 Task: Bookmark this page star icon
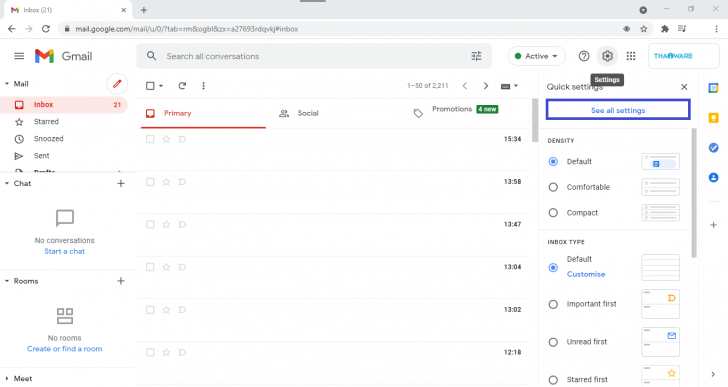644,29
